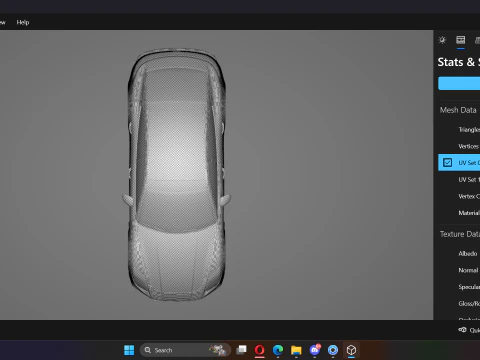Select the Vertices mesh data row
Viewport: 480px width, 360px height.
pos(459,146)
